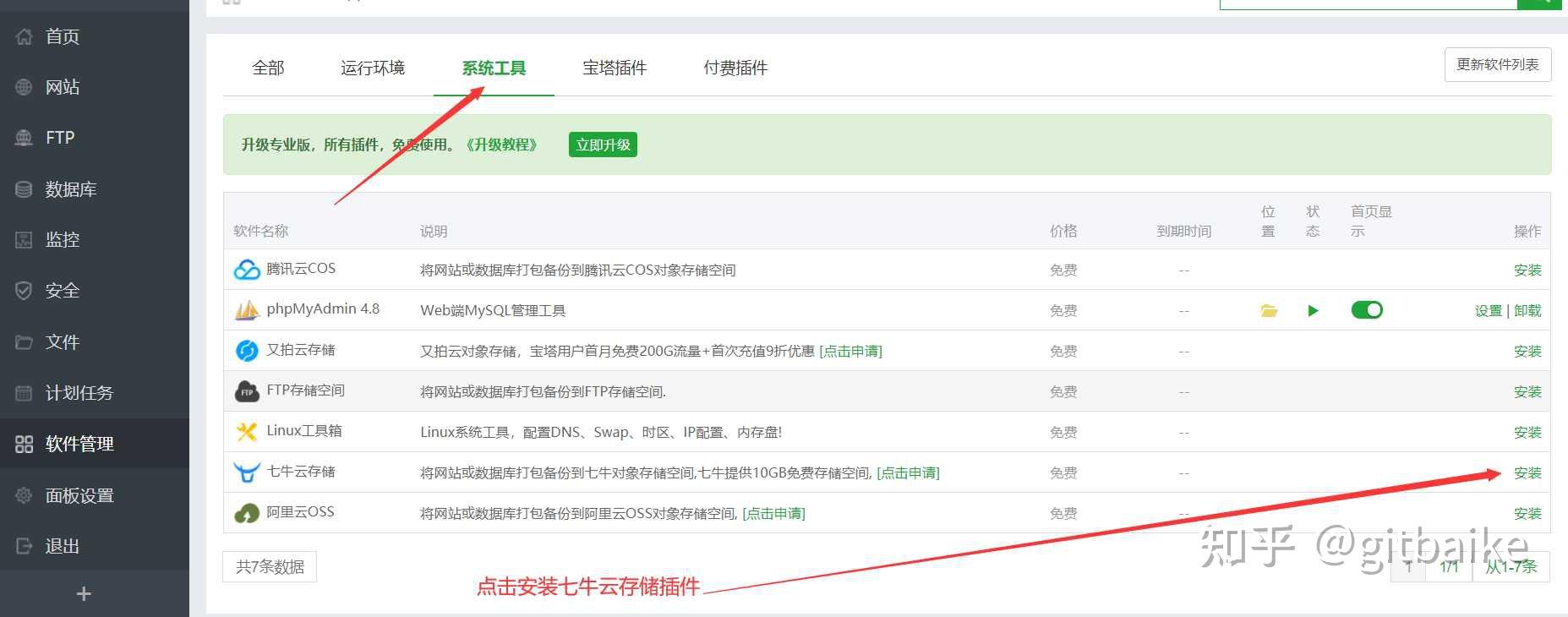Open phpMyAdmin install folder location icon
1568x617 pixels.
[1269, 311]
